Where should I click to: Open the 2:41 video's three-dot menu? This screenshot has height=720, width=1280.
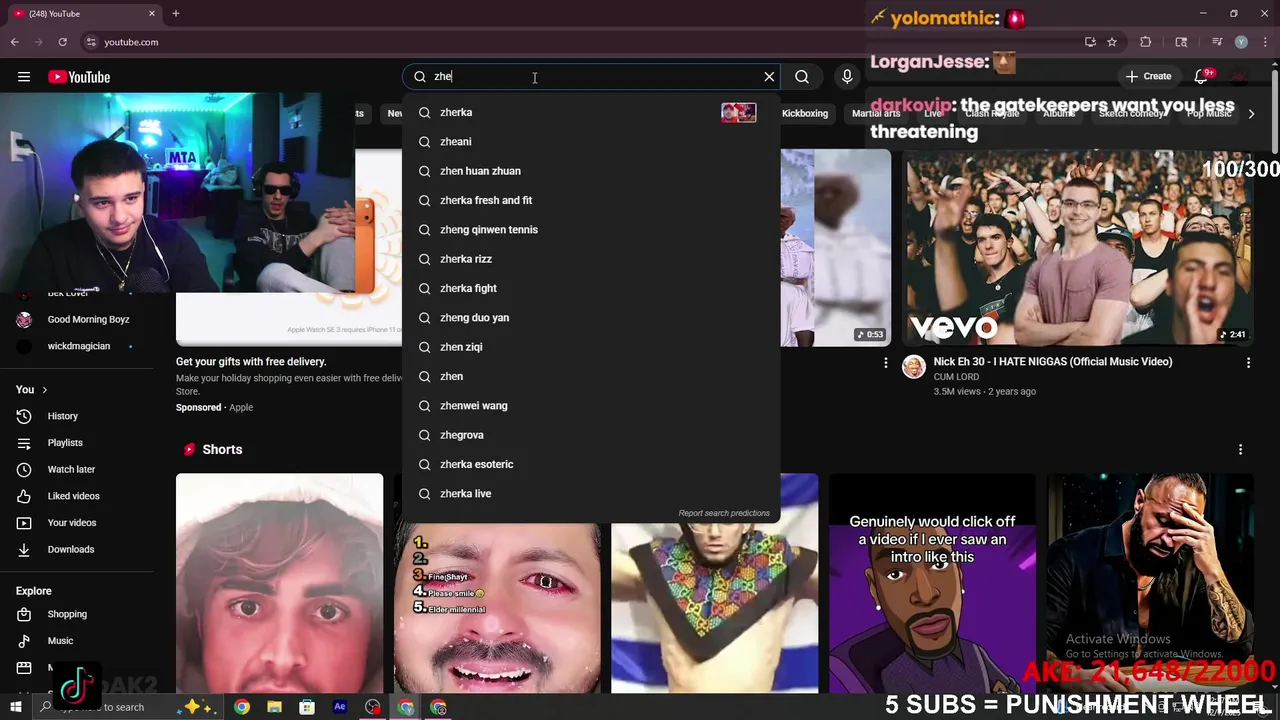pos(1248,363)
